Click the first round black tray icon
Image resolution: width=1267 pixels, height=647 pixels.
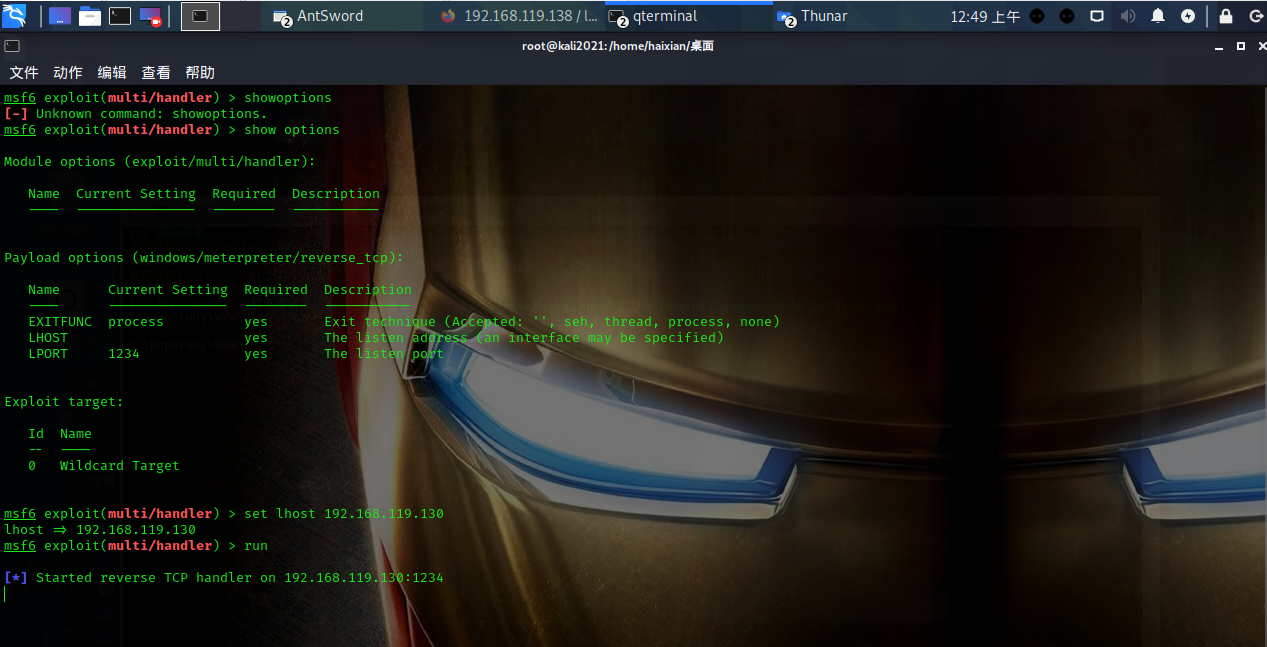pos(1037,16)
